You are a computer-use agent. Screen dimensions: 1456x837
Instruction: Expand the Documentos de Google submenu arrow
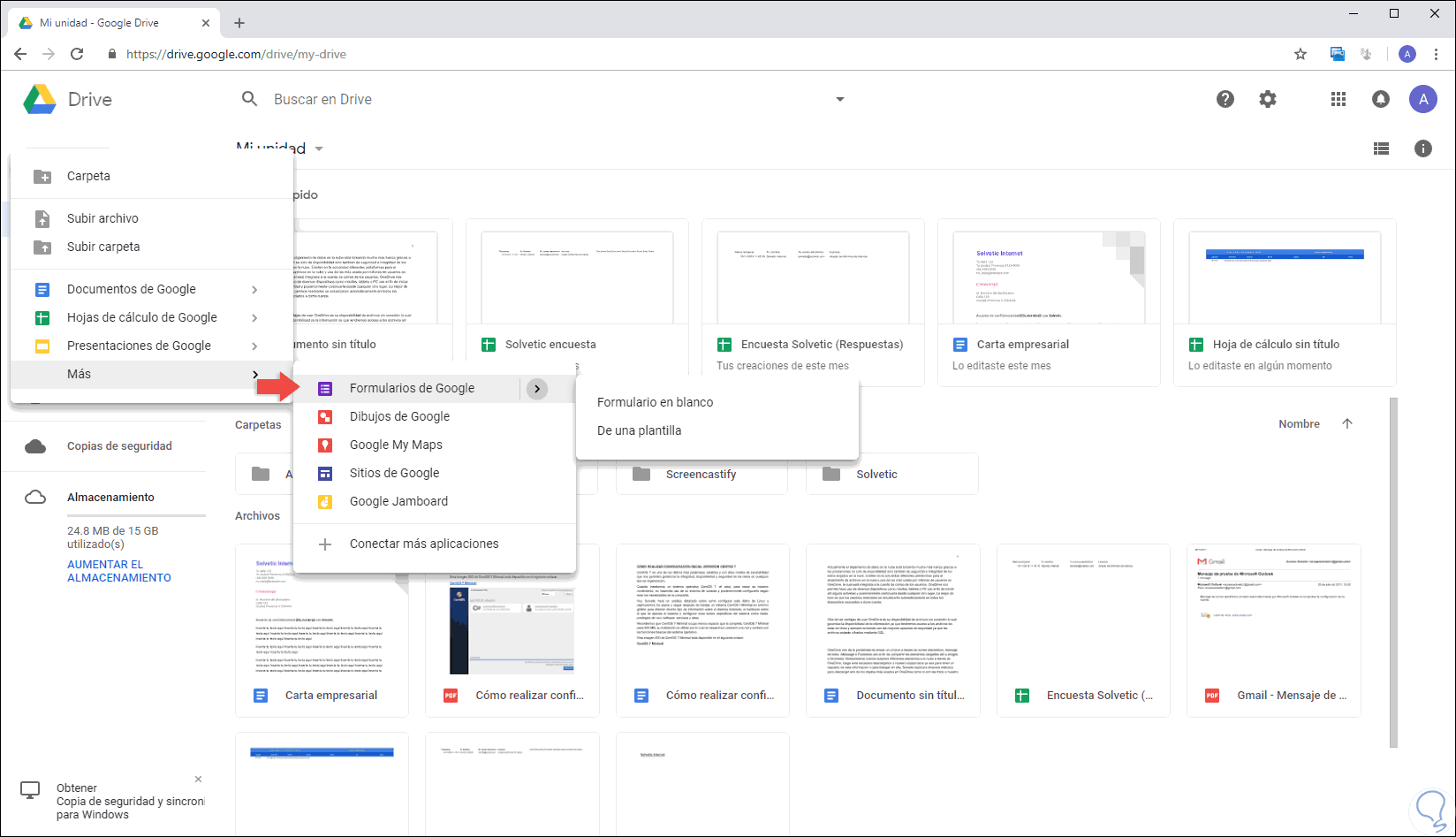[254, 289]
